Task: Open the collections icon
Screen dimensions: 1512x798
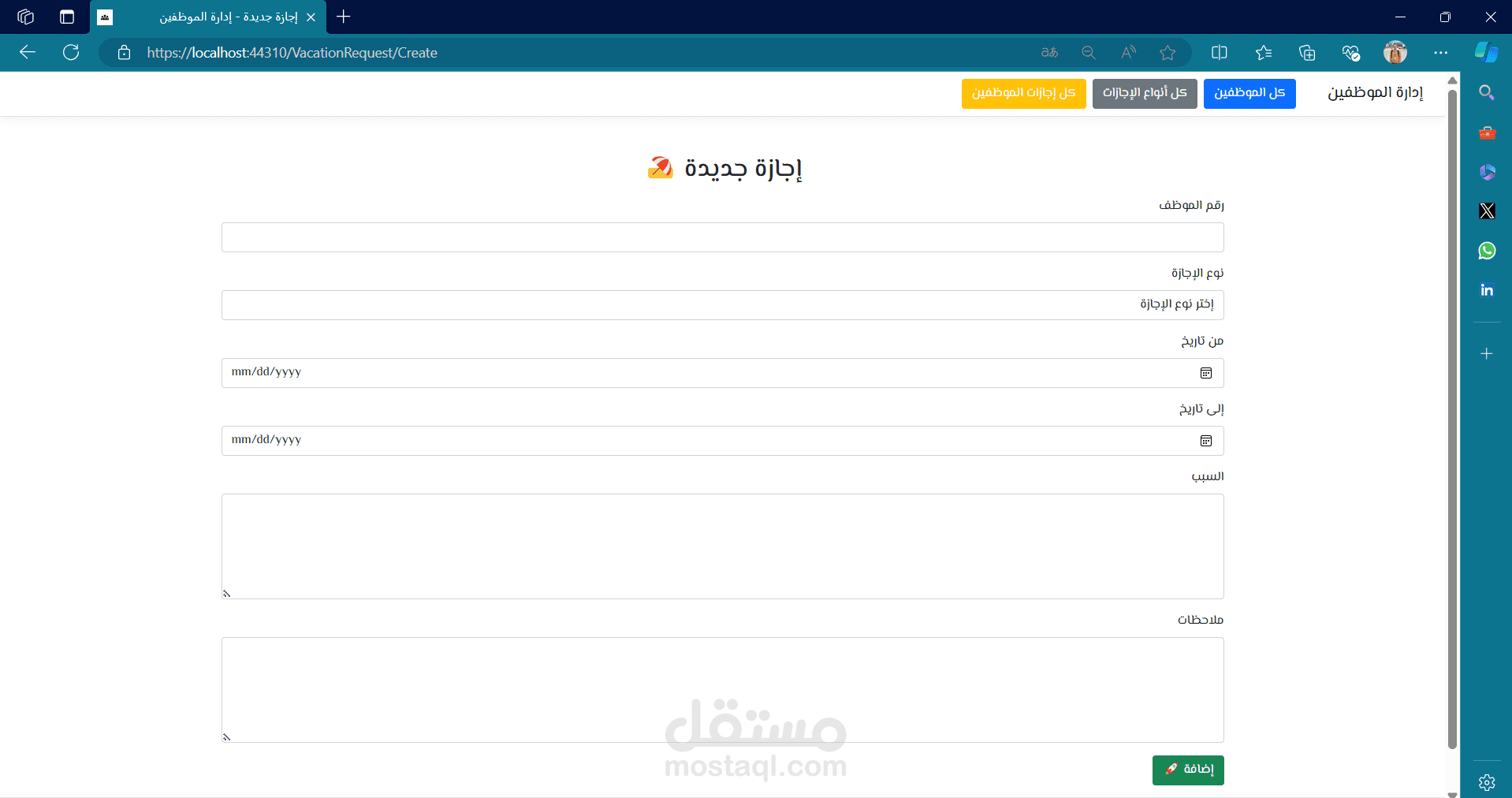Action: tap(1307, 53)
